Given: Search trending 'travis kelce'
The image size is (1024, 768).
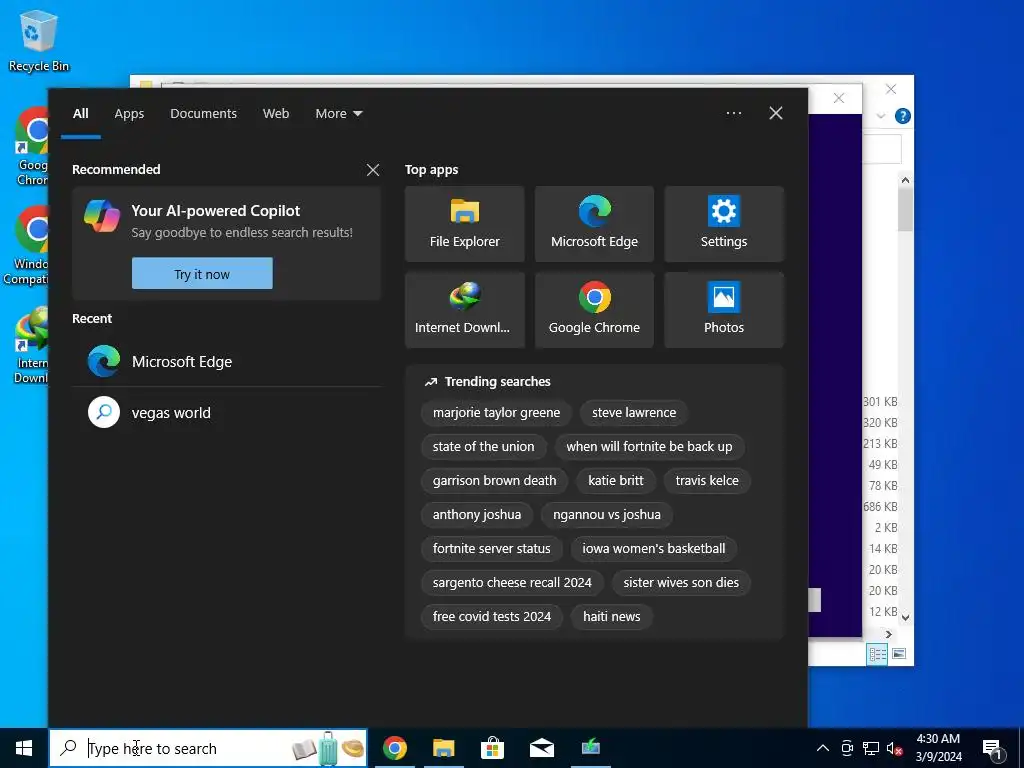Looking at the screenshot, I should click(x=707, y=481).
